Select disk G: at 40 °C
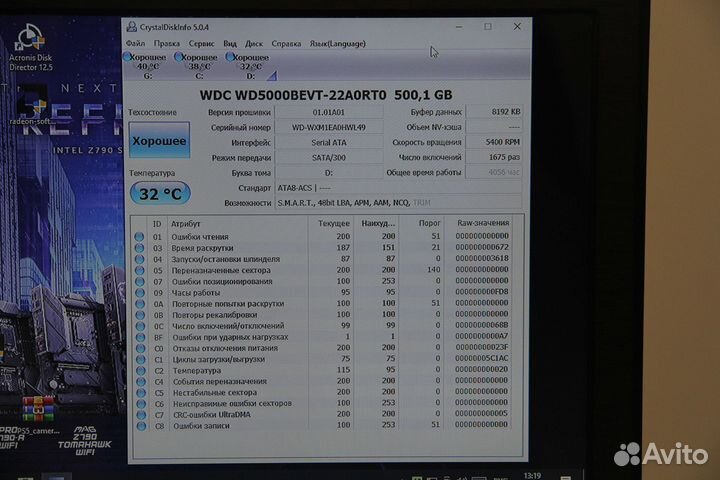720x480 pixels. [146, 66]
